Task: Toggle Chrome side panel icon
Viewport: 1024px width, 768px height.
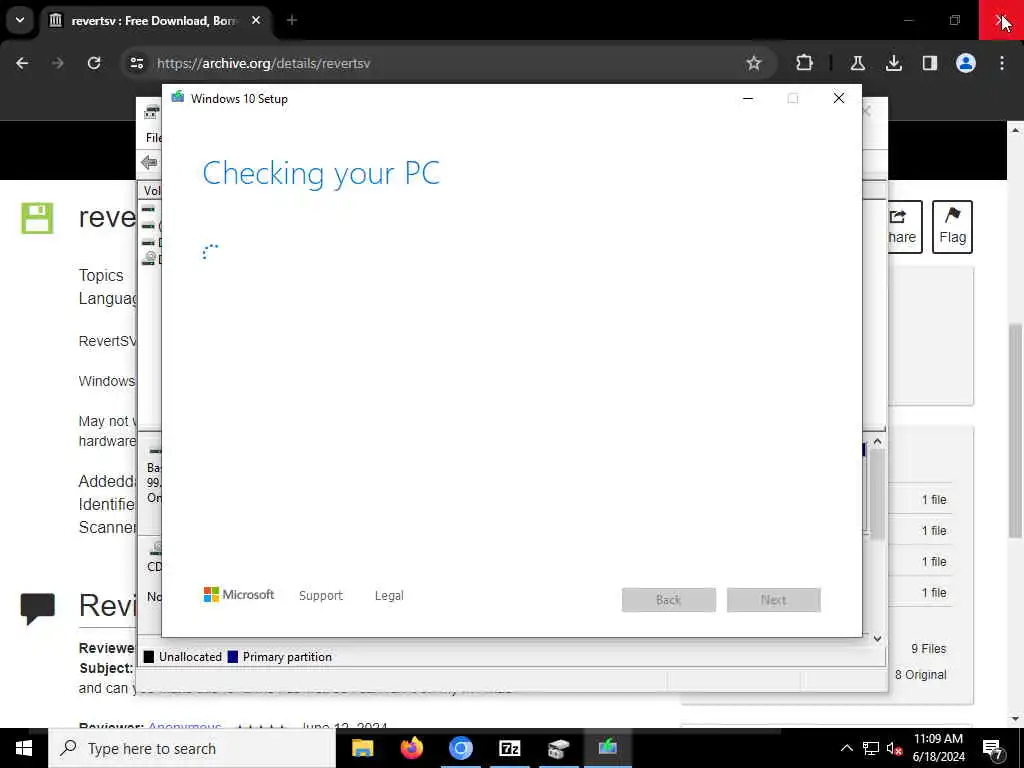Action: point(929,63)
